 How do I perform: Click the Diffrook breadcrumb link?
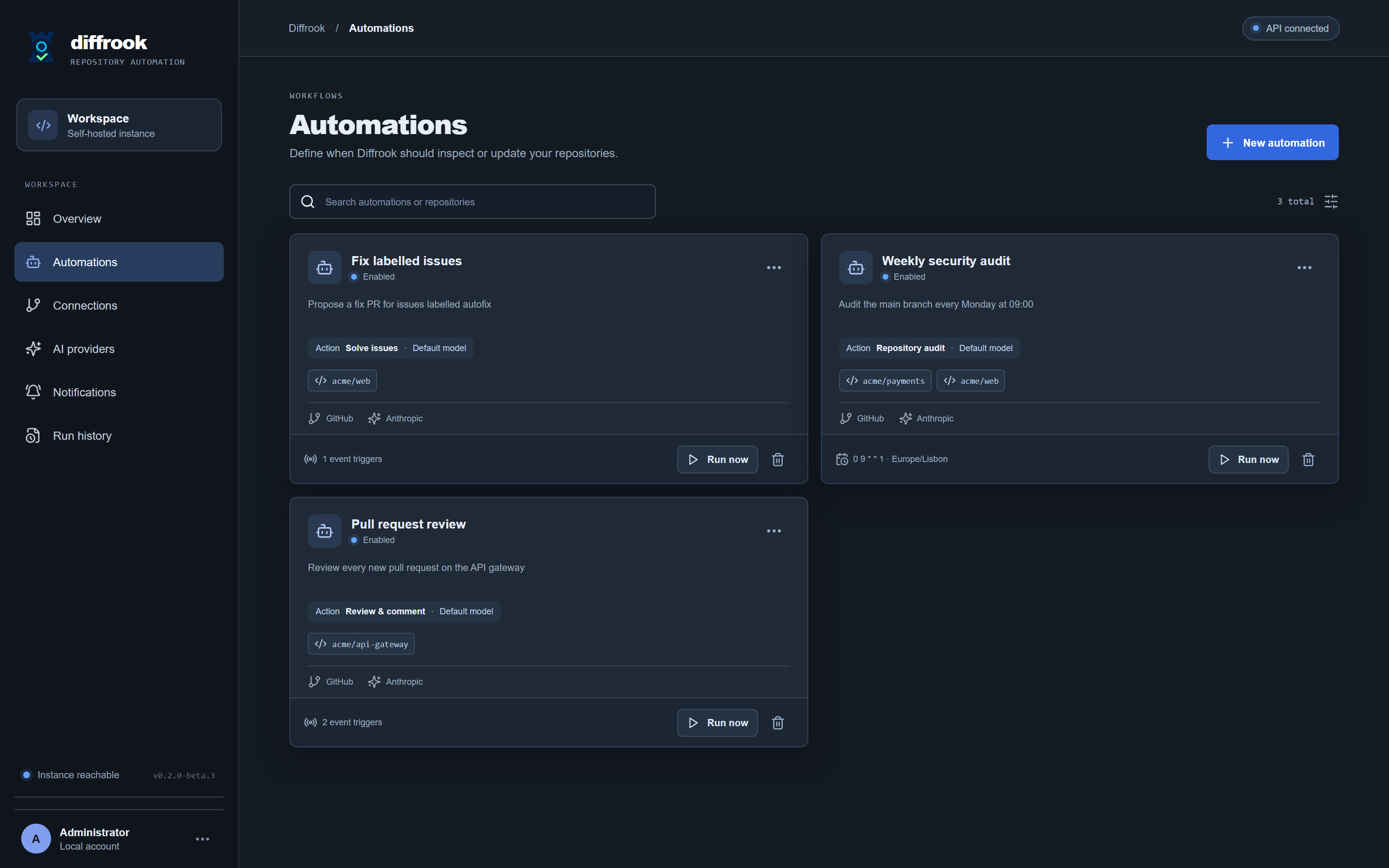click(x=306, y=28)
